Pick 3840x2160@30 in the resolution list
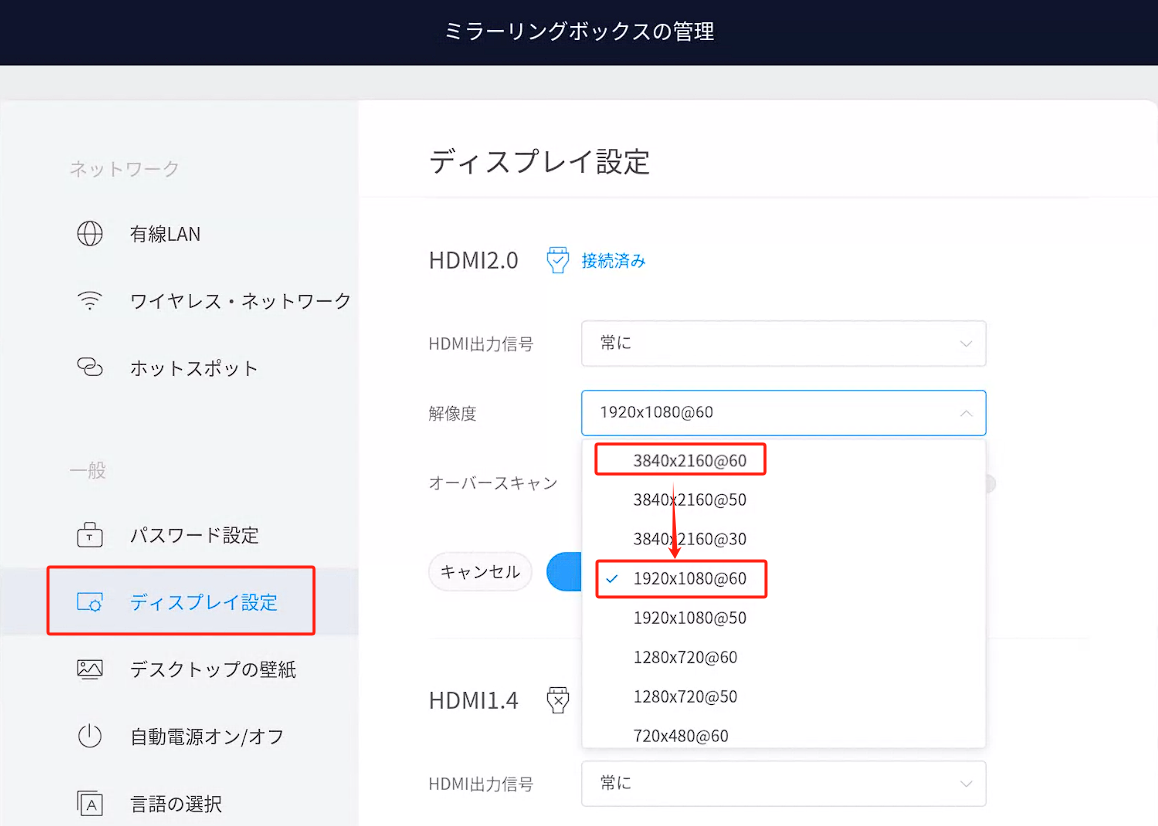This screenshot has height=826, width=1158. [690, 539]
